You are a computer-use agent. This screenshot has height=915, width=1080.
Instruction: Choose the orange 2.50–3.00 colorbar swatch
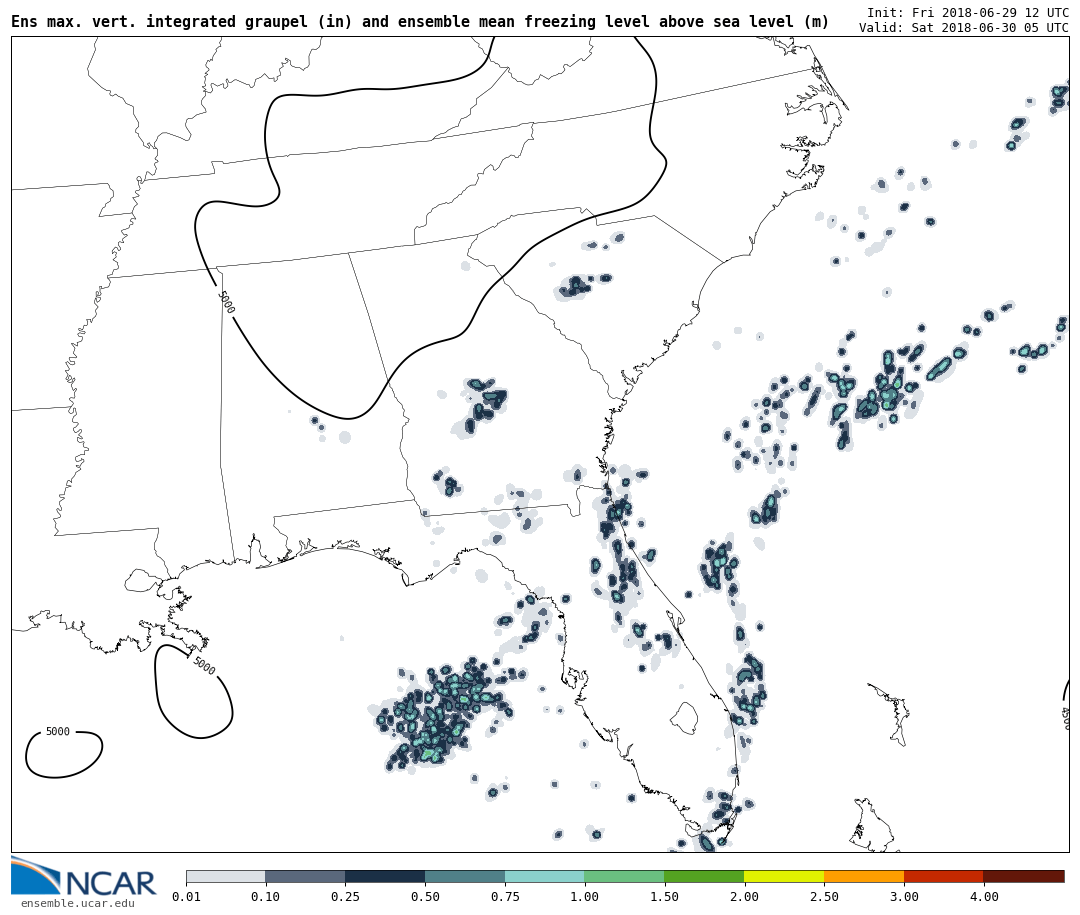[x=864, y=876]
